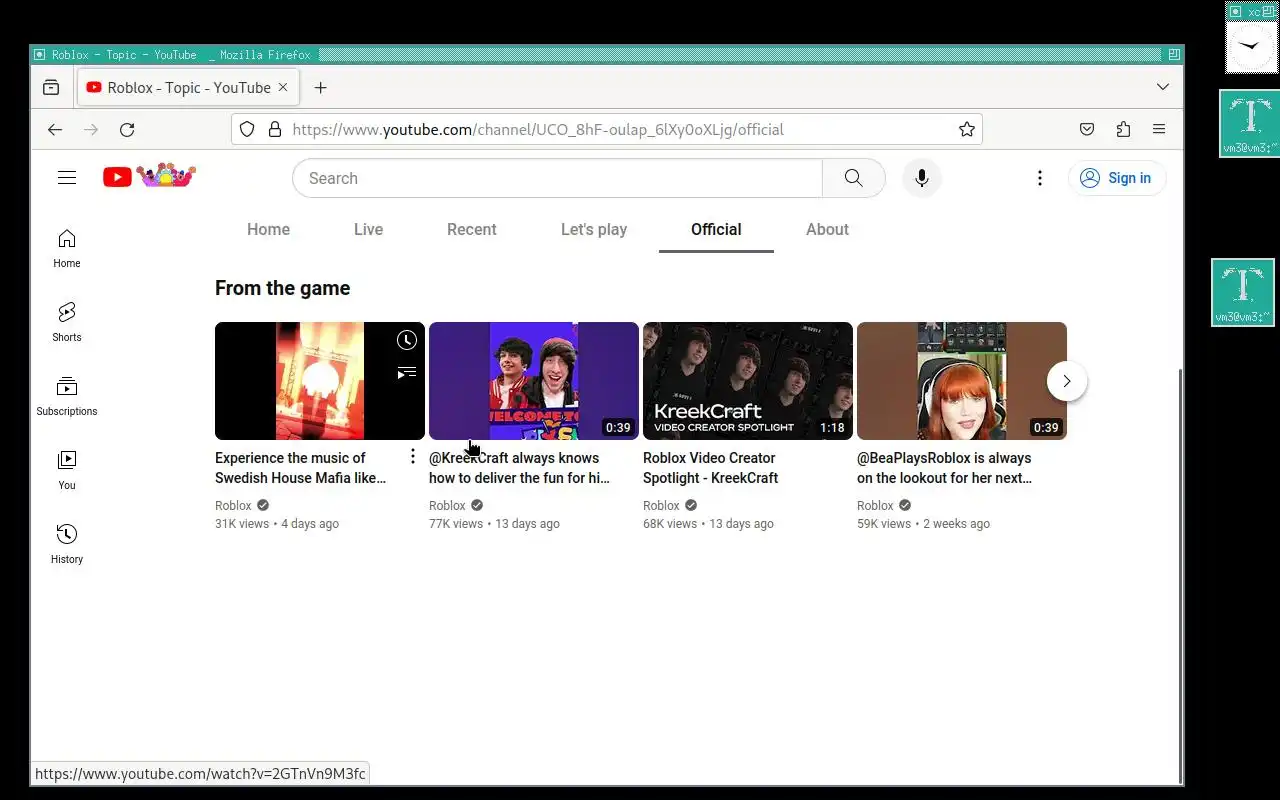Expand the list all tabs dropdown

1163,87
